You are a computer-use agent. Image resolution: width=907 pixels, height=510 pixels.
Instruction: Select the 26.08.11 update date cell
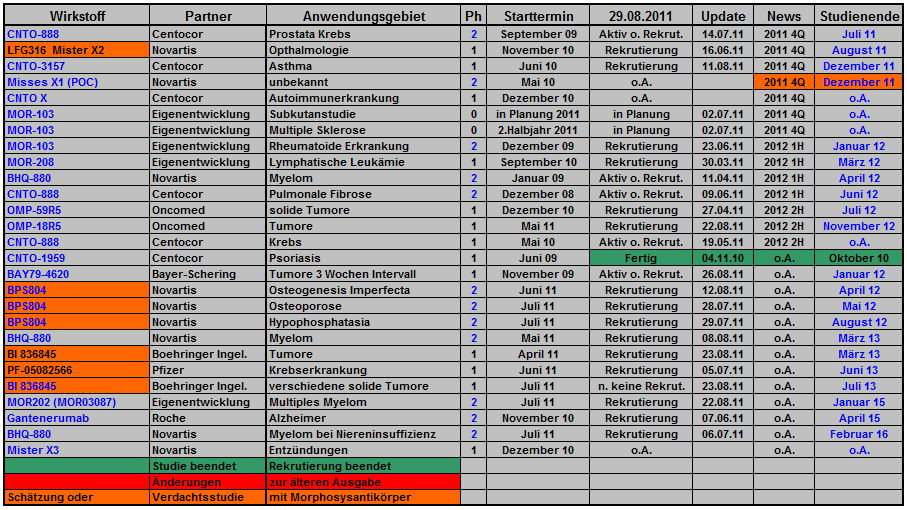(723, 275)
